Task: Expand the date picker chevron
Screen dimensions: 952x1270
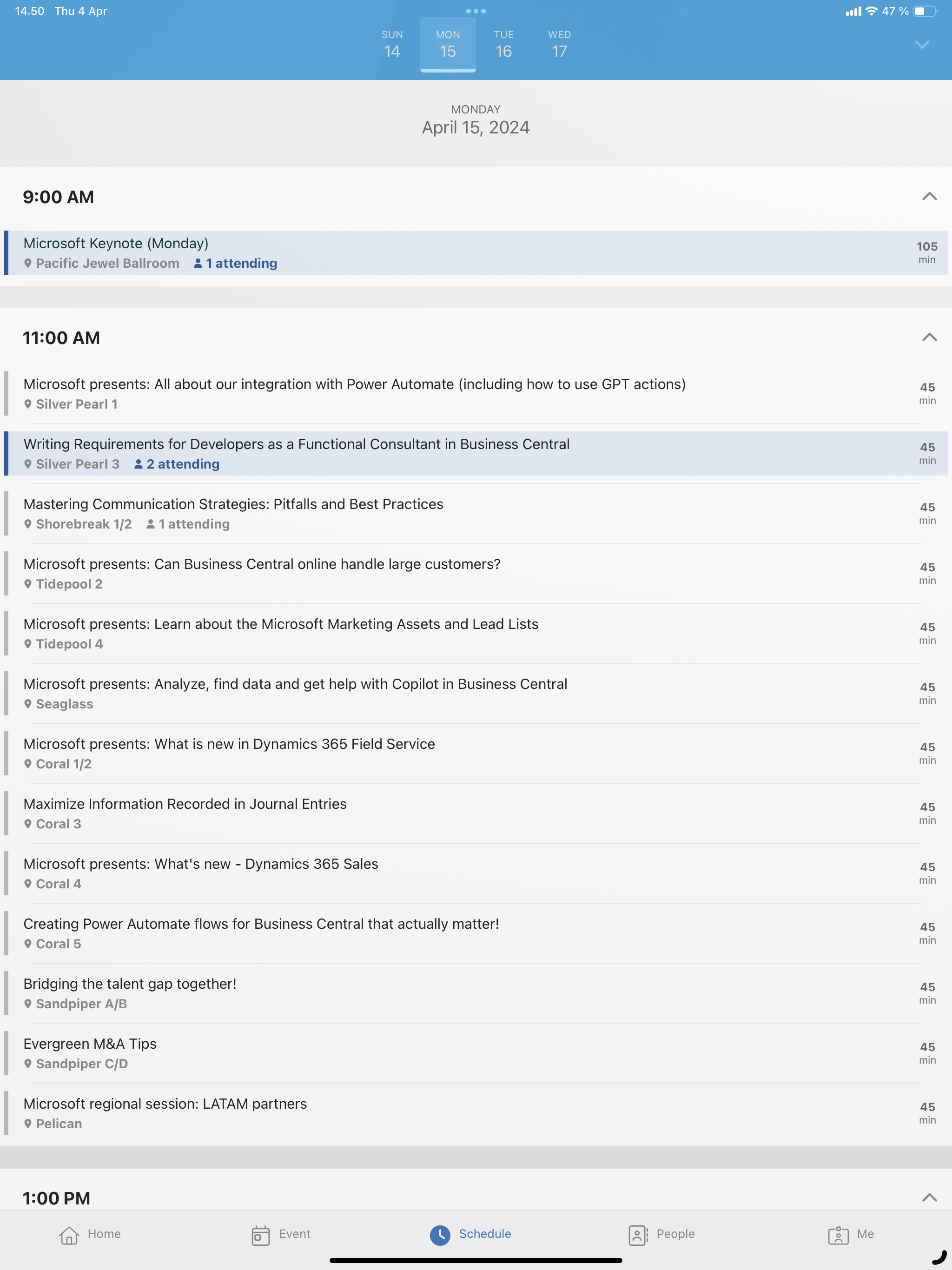Action: [x=922, y=45]
